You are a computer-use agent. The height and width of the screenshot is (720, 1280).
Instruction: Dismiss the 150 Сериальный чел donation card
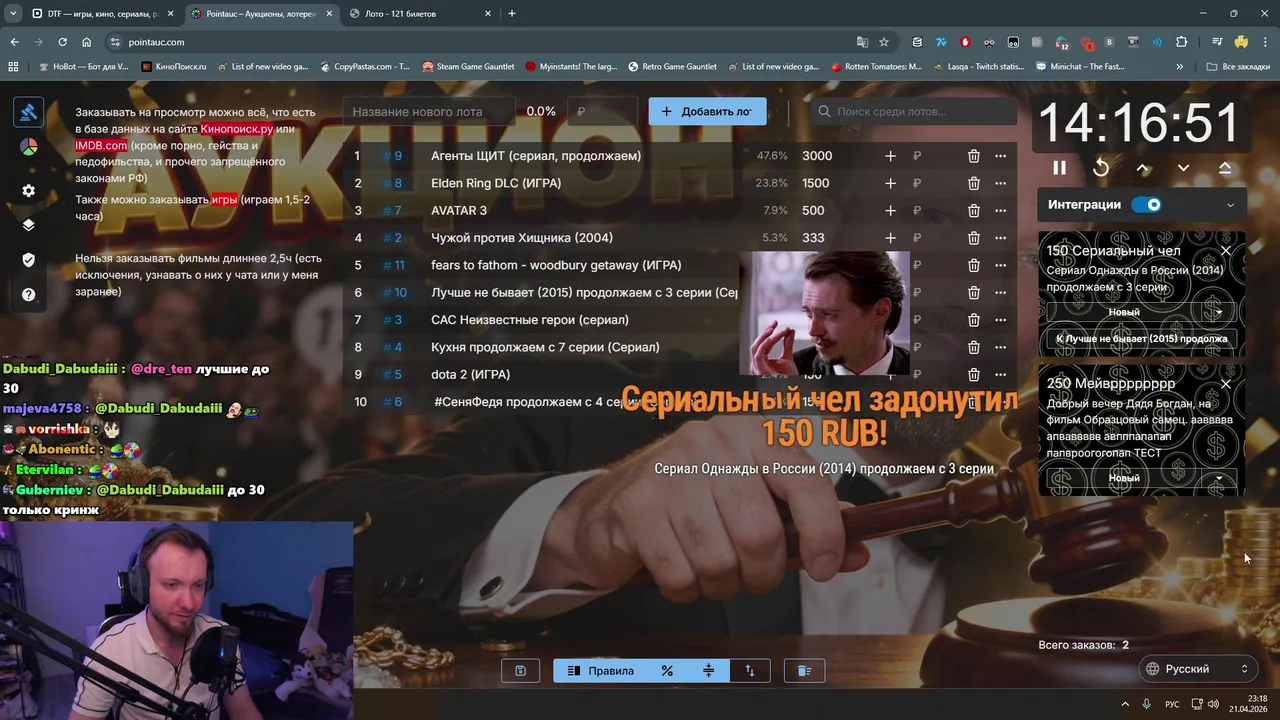coord(1226,251)
